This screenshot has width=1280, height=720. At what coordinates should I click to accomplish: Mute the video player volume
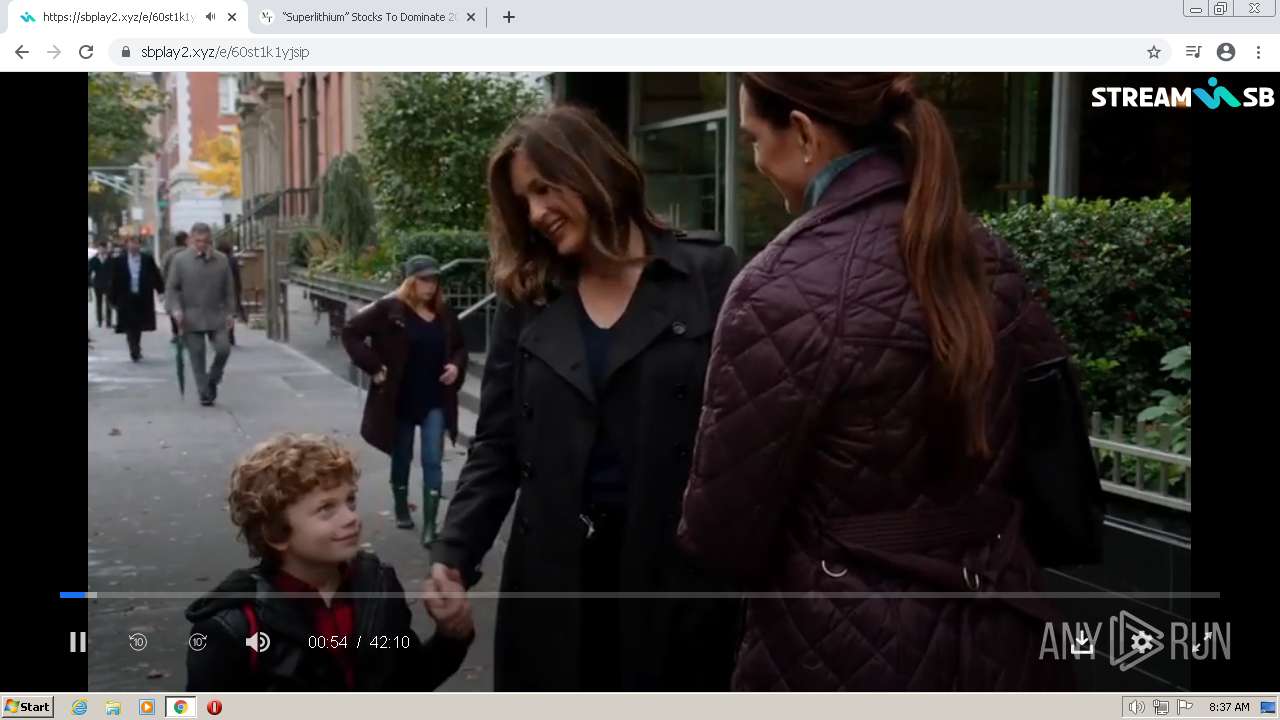tap(258, 642)
